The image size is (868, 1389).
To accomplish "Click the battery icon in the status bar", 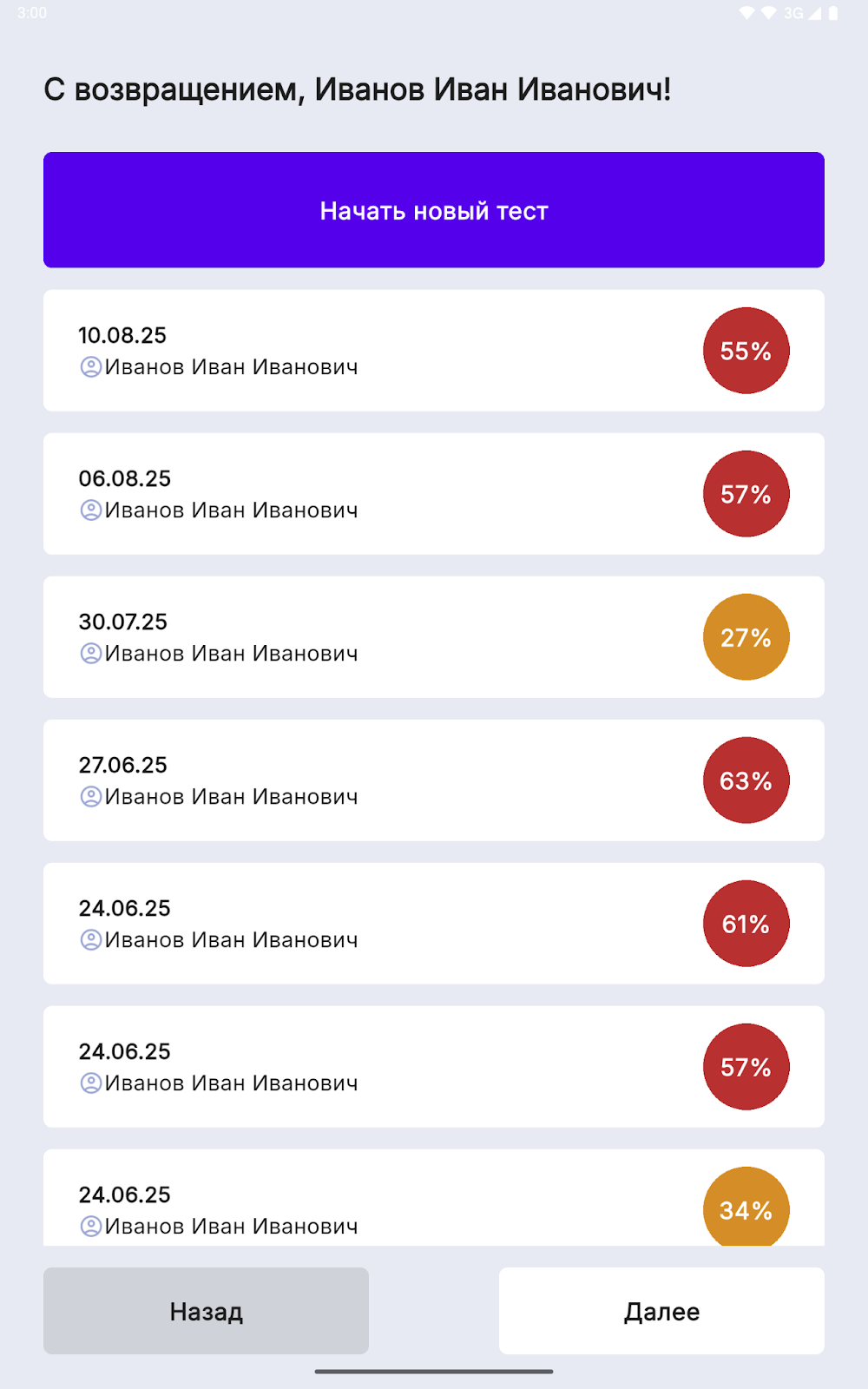I will pyautogui.click(x=833, y=13).
